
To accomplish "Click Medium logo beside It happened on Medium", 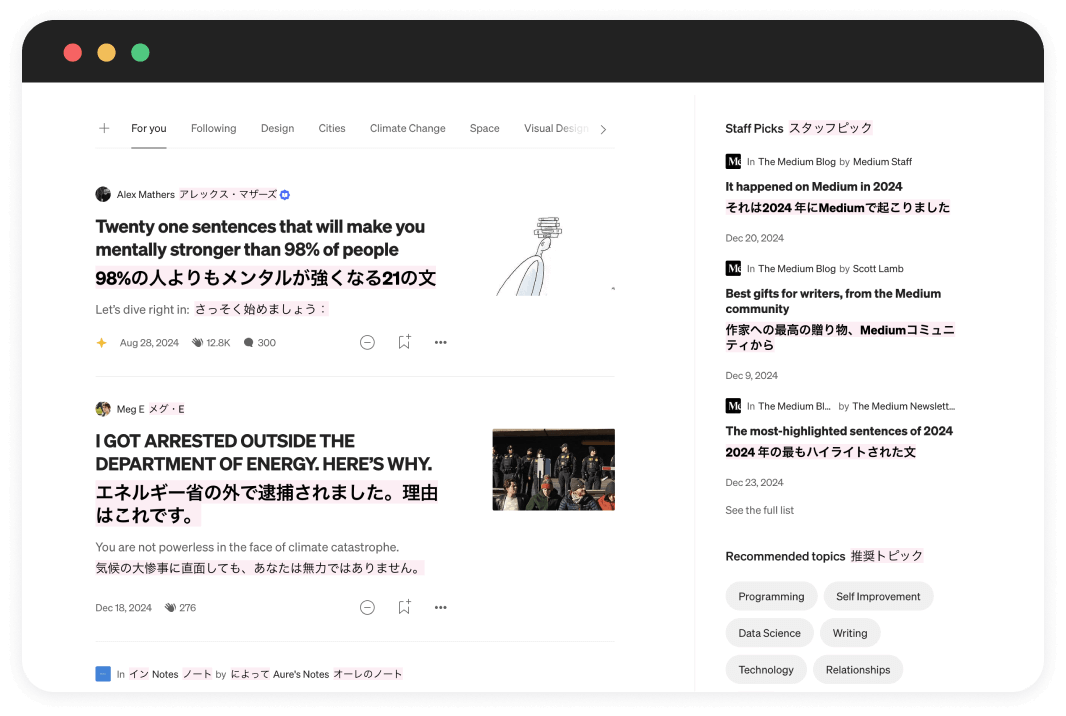I will click(733, 161).
